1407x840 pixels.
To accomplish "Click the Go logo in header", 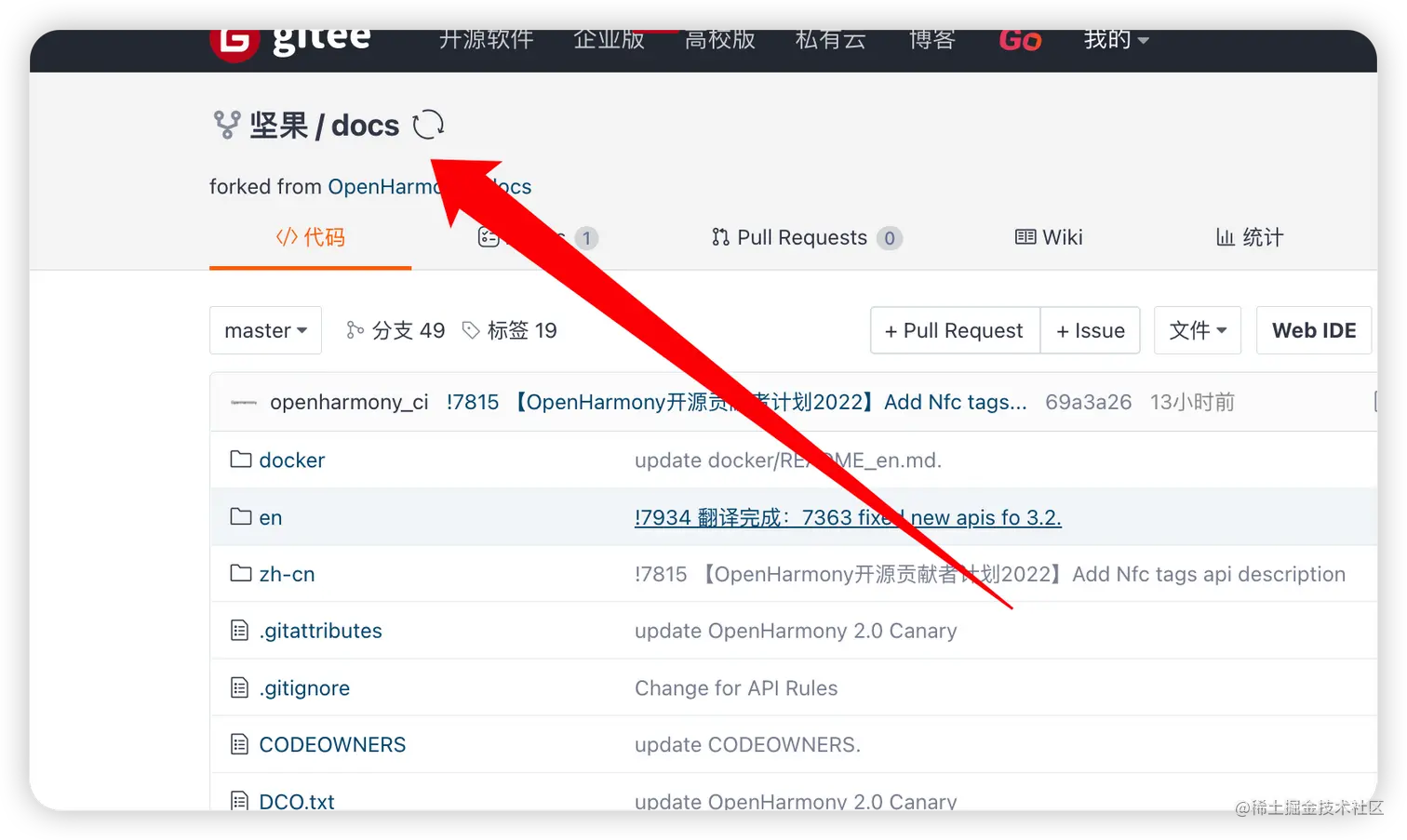I will click(1020, 41).
